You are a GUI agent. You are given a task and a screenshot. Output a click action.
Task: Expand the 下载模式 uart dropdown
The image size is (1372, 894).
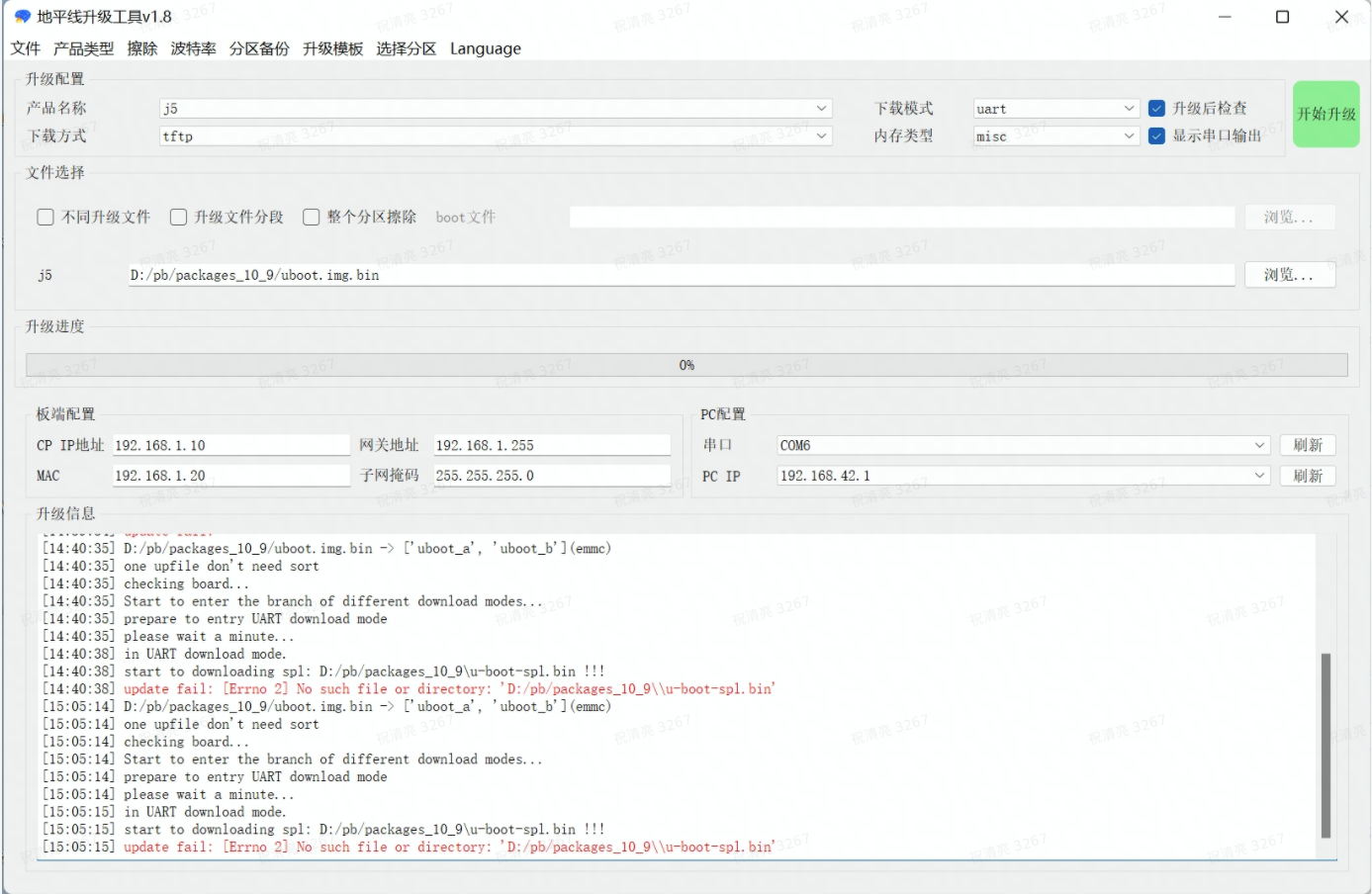point(1129,108)
